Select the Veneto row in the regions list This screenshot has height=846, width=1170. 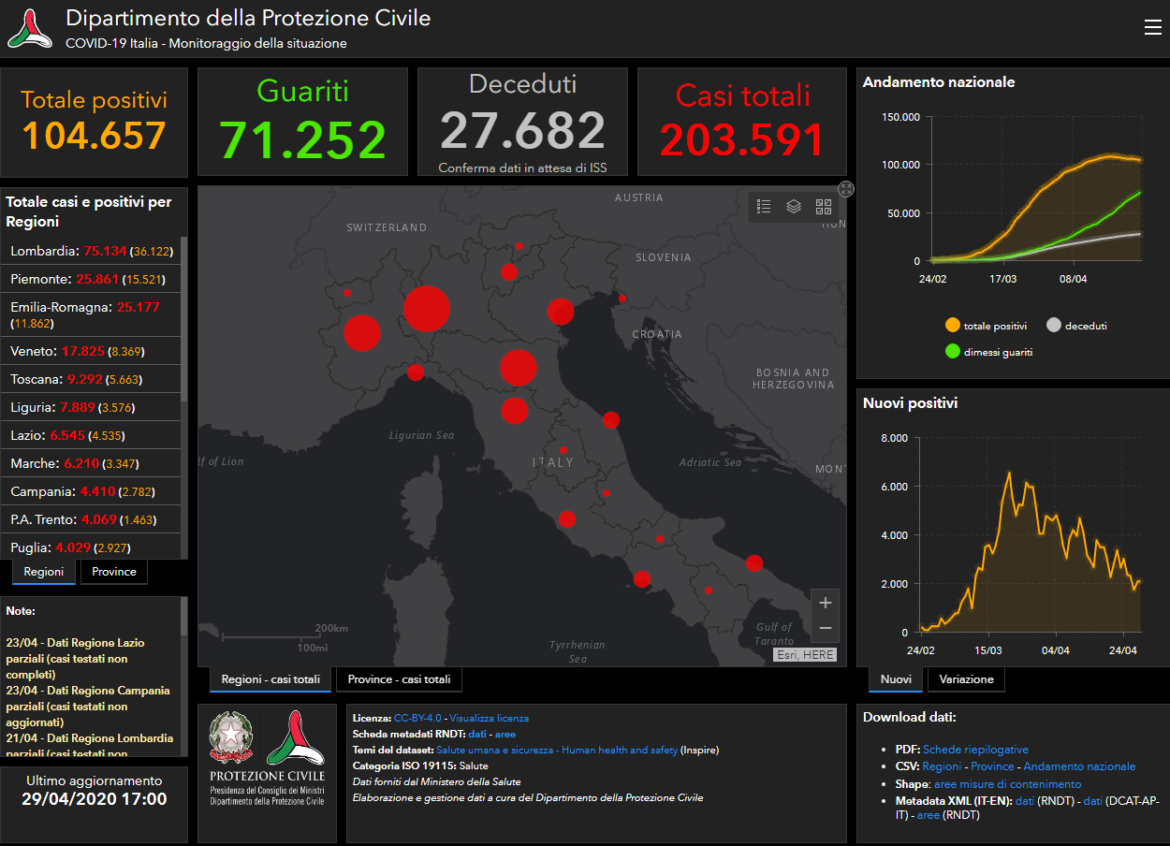(91, 351)
